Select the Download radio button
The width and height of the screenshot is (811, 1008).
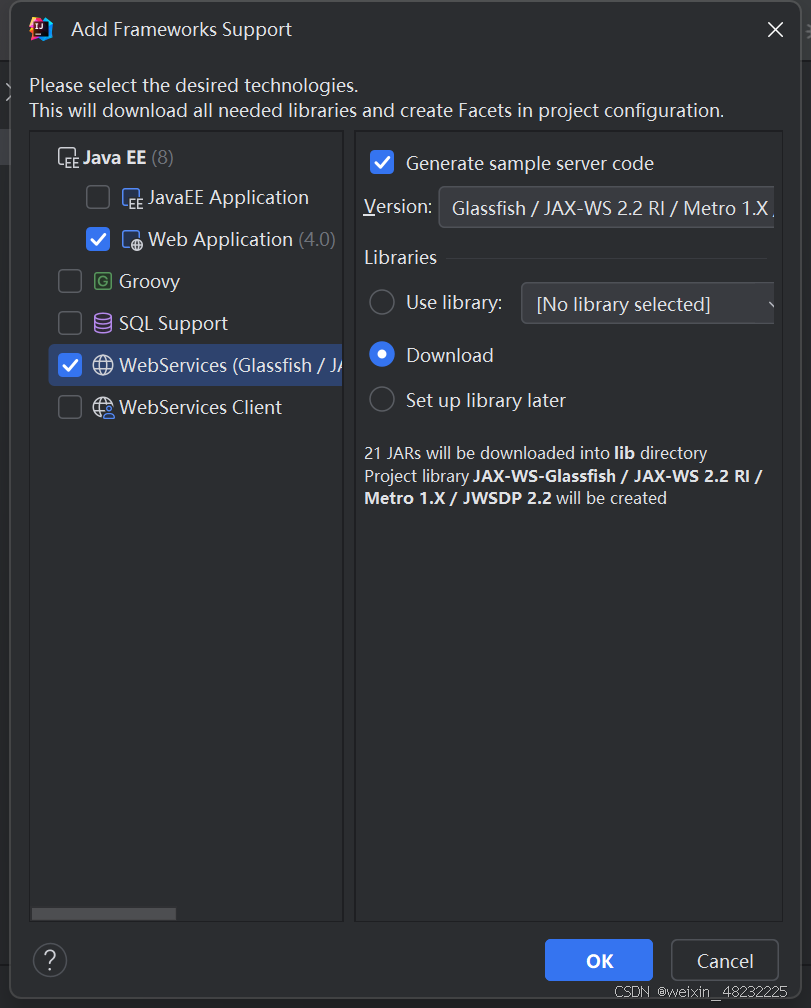tap(382, 354)
